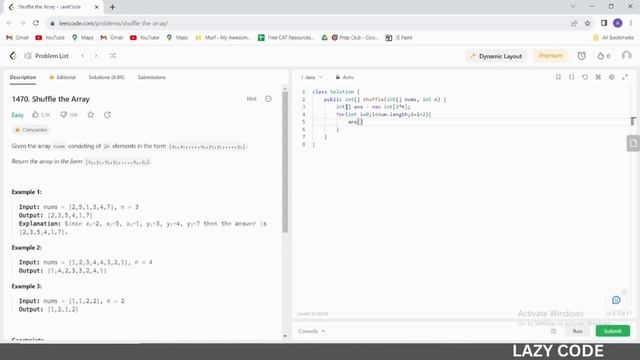Screen dimensions: 640x360
Task: Click the Easy difficulty label
Action: pos(18,115)
